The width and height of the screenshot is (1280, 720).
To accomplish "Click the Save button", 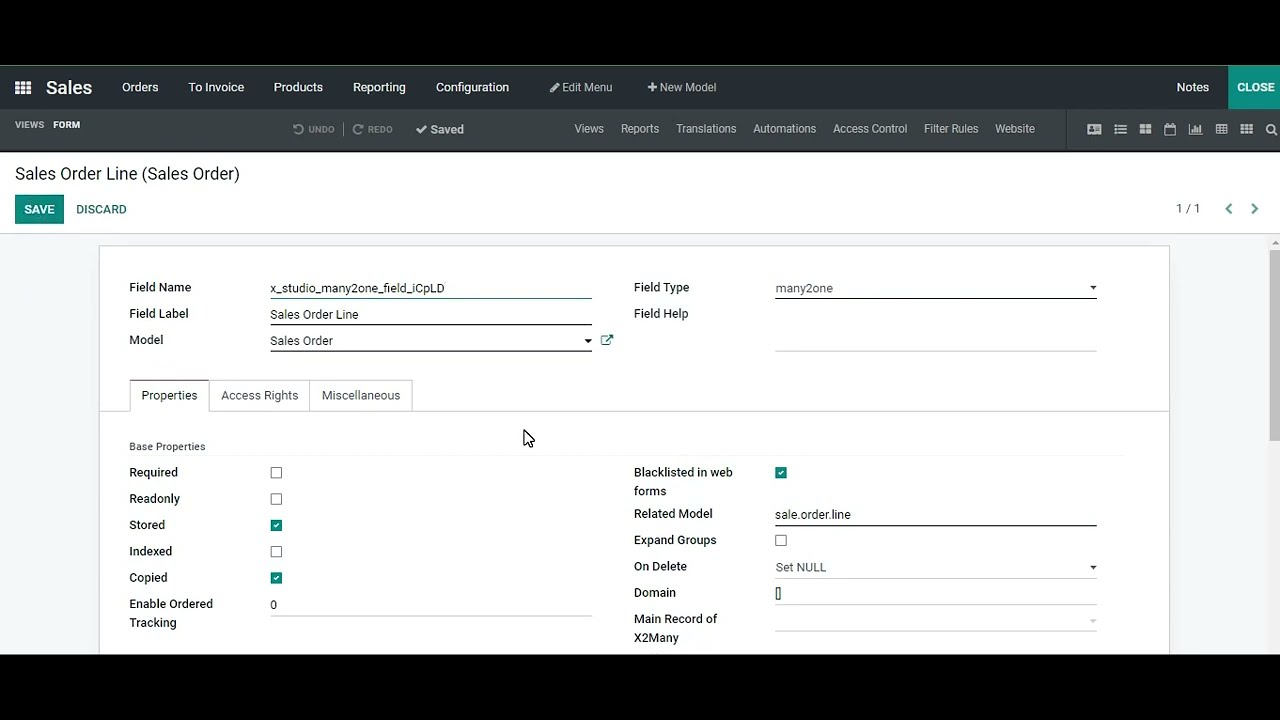I will click(39, 209).
